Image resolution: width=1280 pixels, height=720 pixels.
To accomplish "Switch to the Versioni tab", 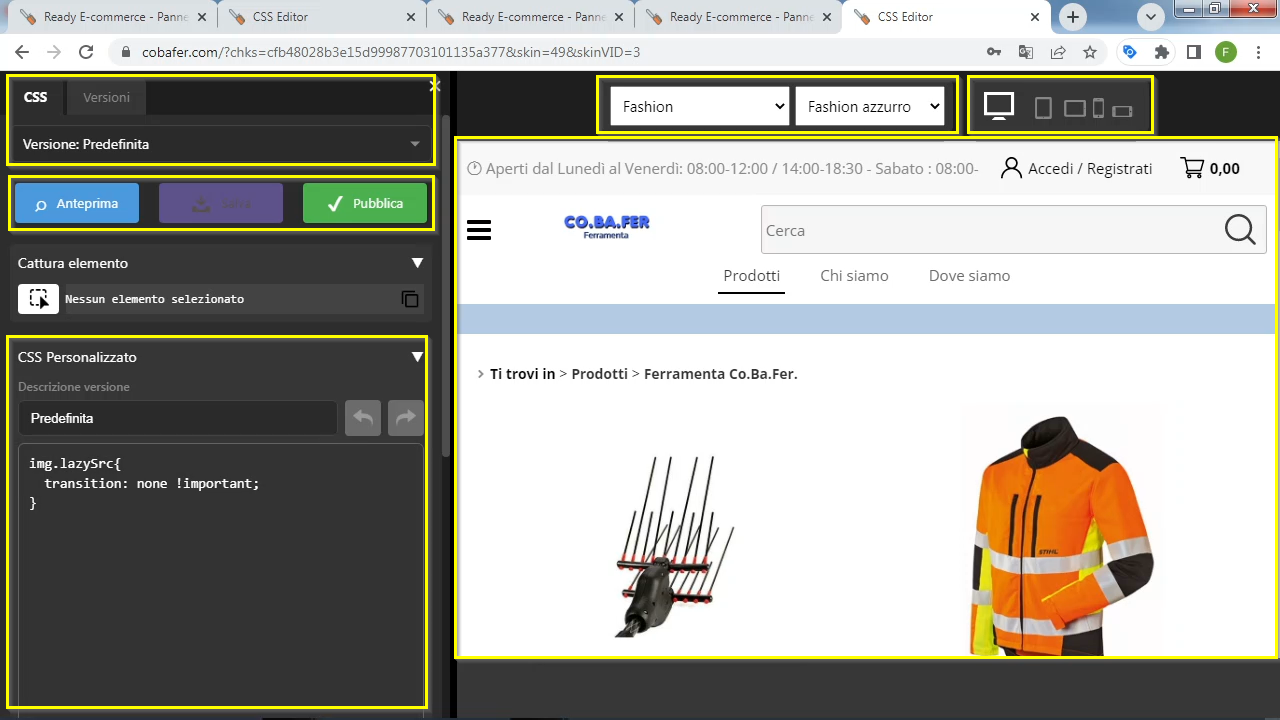I will tap(106, 97).
